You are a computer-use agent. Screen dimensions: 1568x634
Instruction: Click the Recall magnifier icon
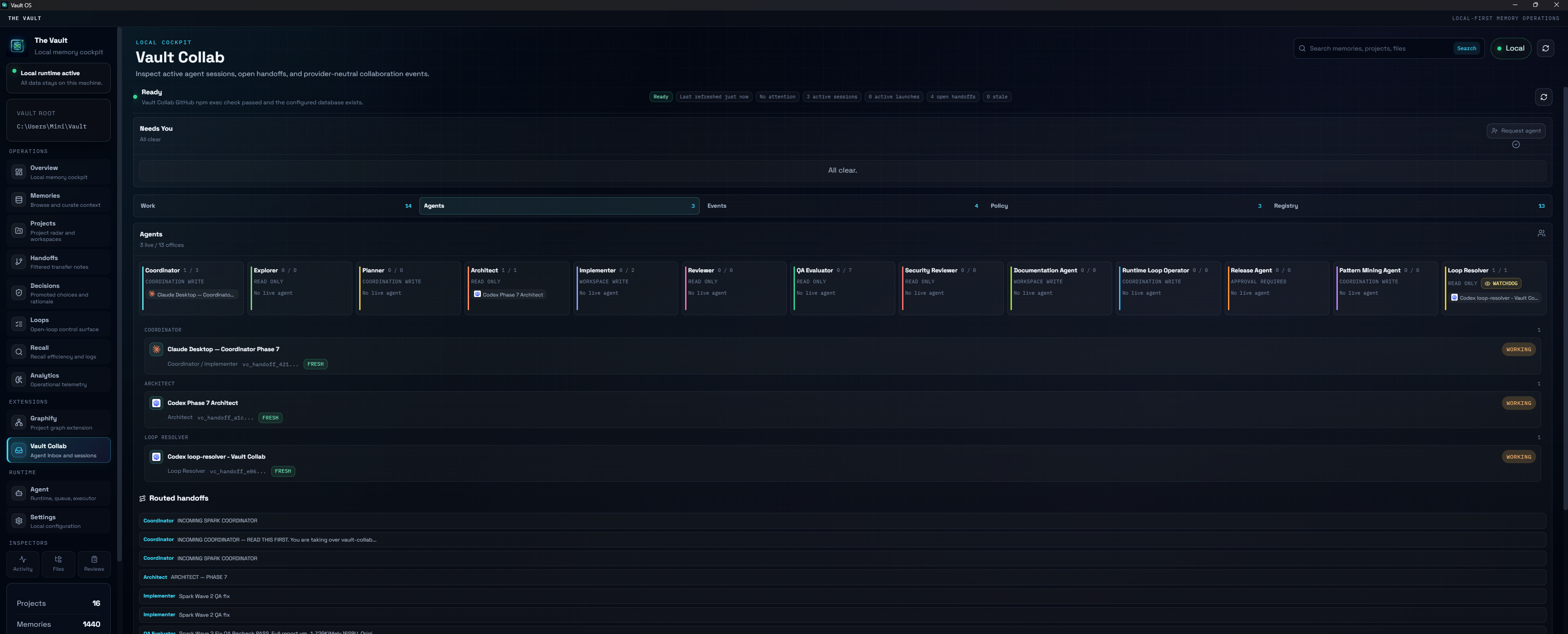(19, 352)
